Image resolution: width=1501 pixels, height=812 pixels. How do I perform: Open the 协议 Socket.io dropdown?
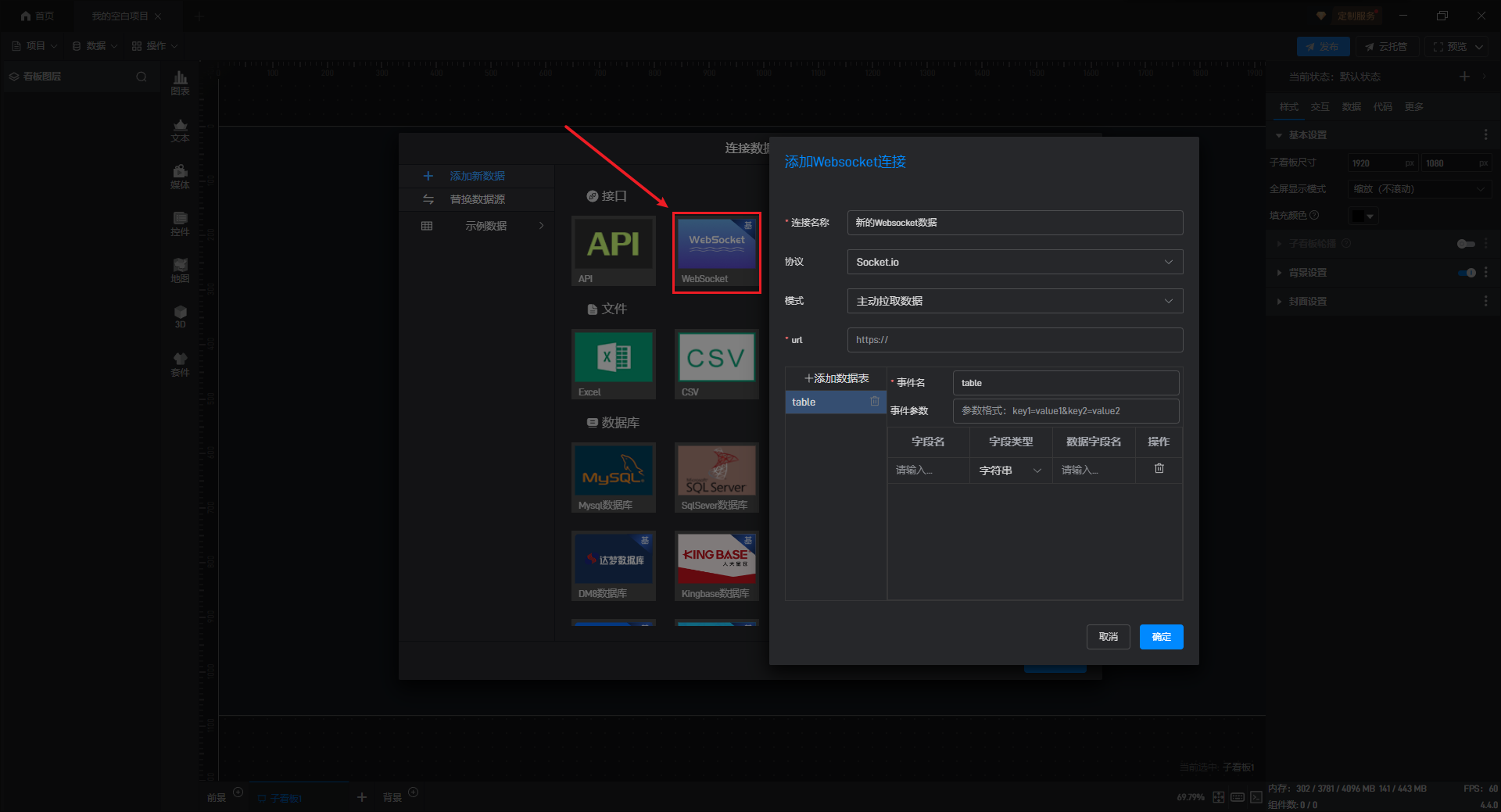point(1014,262)
